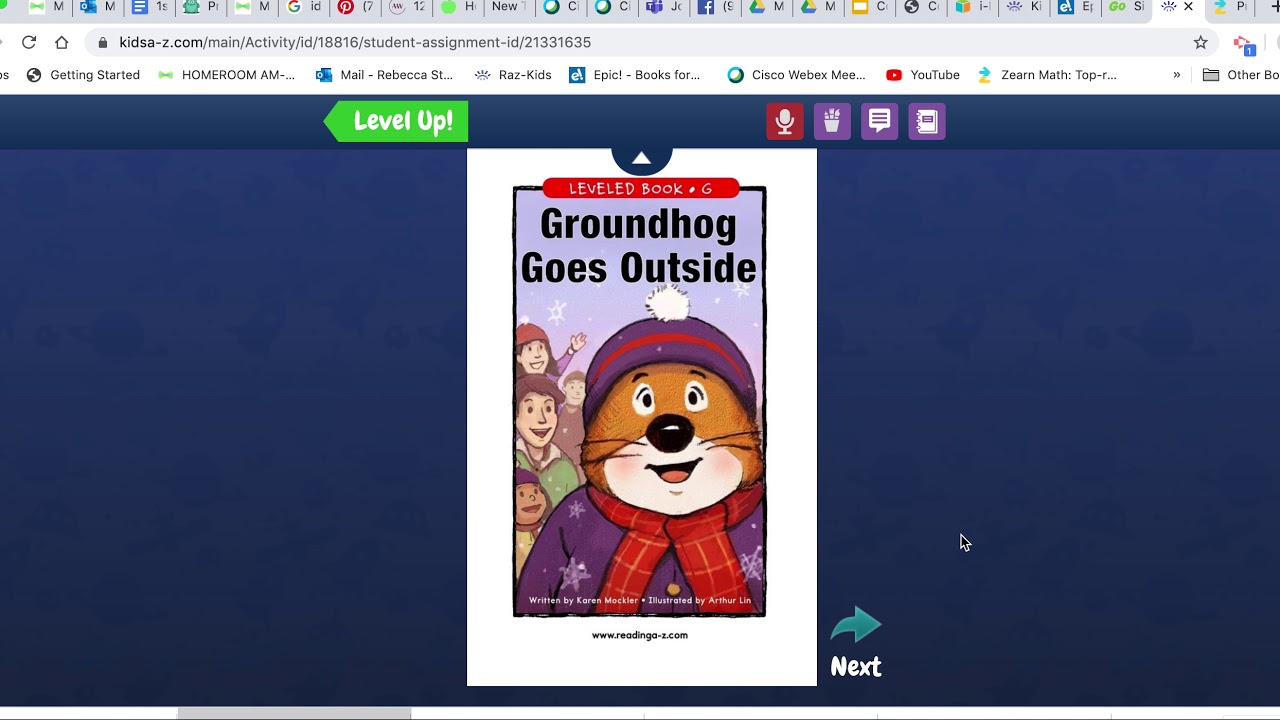Open the Other Bookmarks folder
1280x720 pixels.
(x=1241, y=75)
